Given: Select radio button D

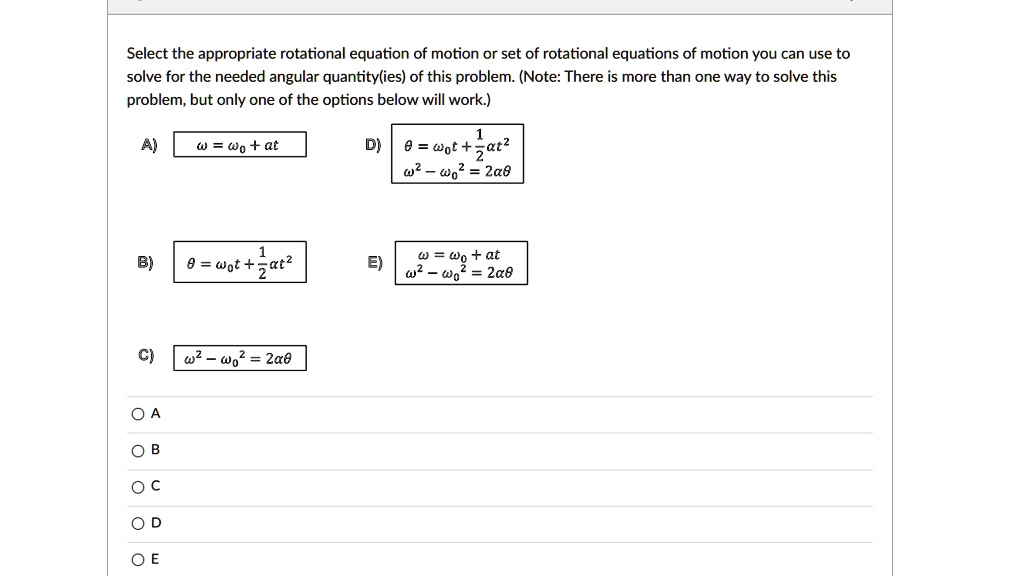Looking at the screenshot, I should point(137,522).
